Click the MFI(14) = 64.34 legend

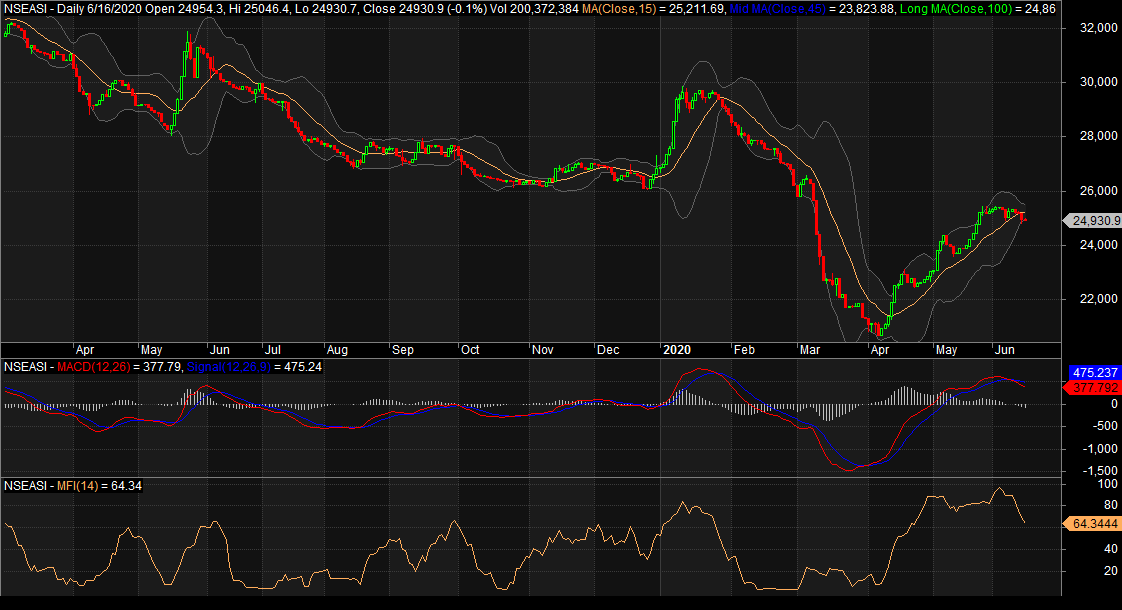(99, 486)
